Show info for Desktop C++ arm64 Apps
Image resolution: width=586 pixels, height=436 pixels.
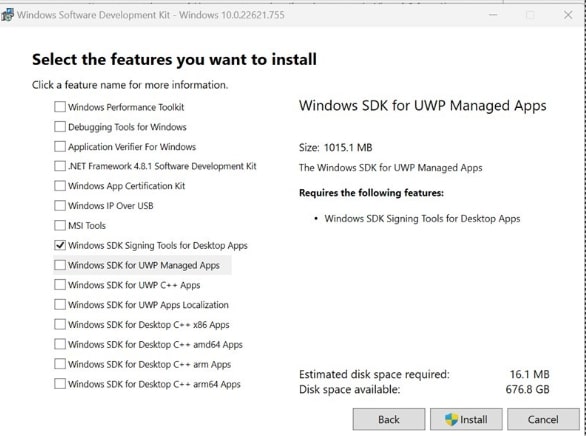point(154,384)
